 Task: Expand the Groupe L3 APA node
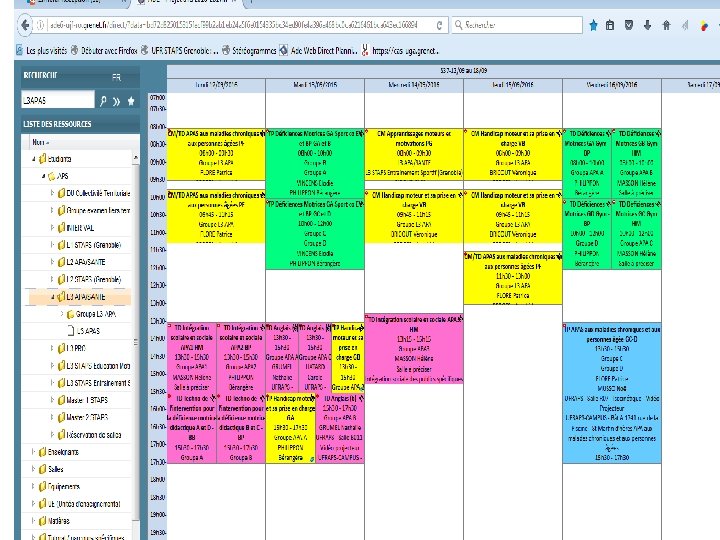pos(62,314)
